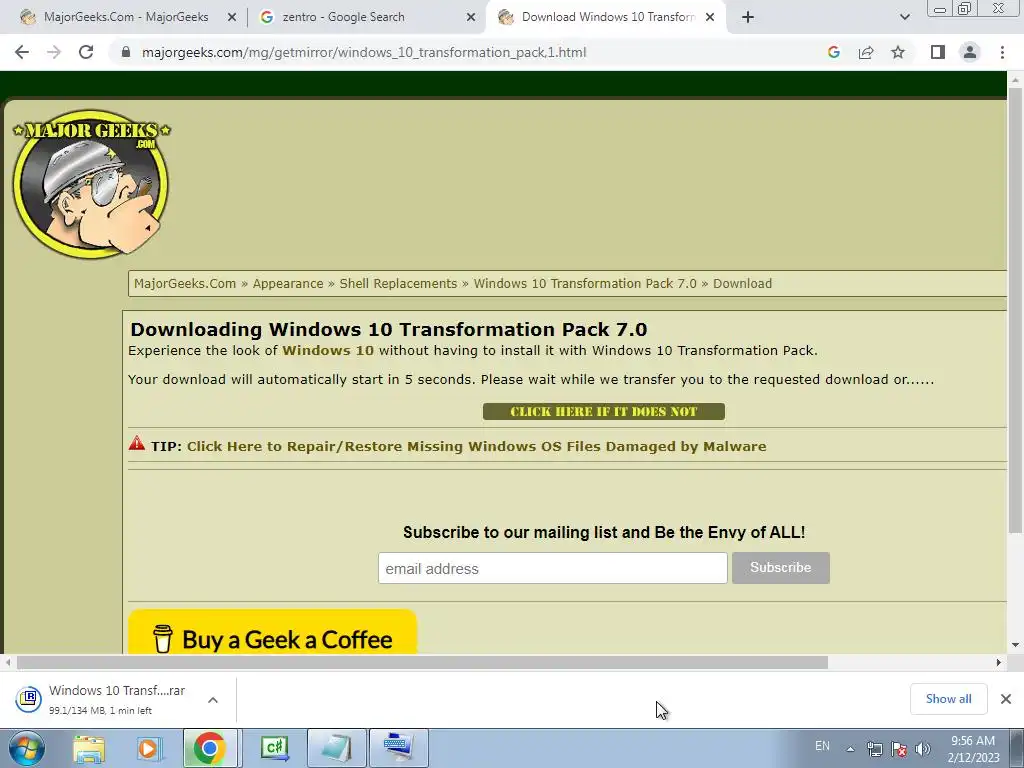Screen dimensions: 1024x768
Task: Click the address bar URL
Action: point(364,52)
